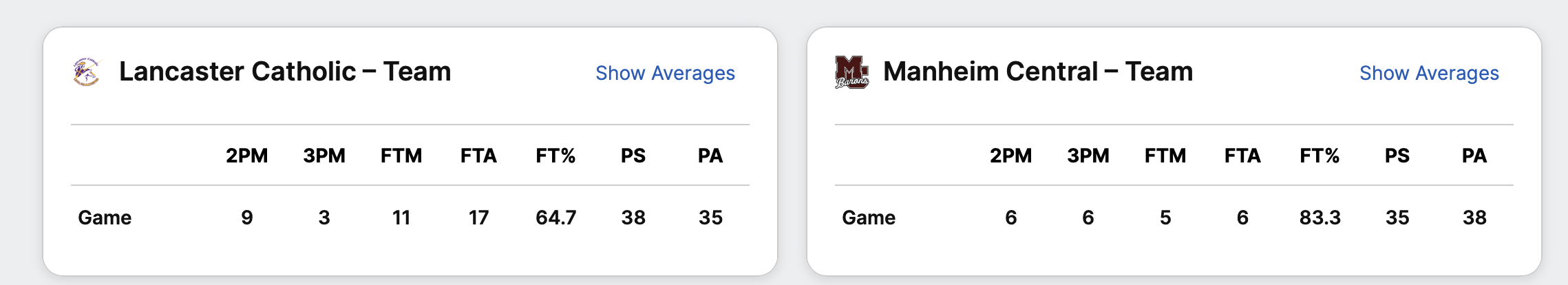Viewport: 1568px width, 285px height.
Task: Select the PA column header for Lancaster Catholic
Action: pos(710,156)
